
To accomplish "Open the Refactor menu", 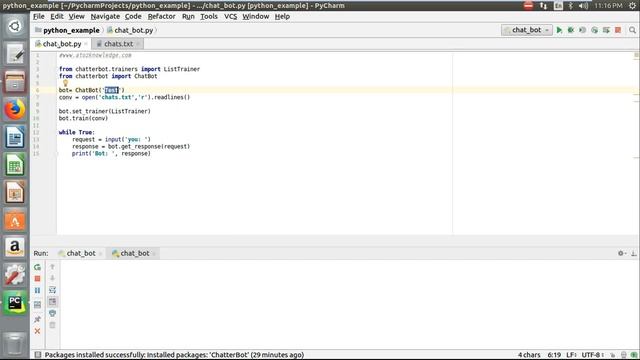I will point(162,16).
